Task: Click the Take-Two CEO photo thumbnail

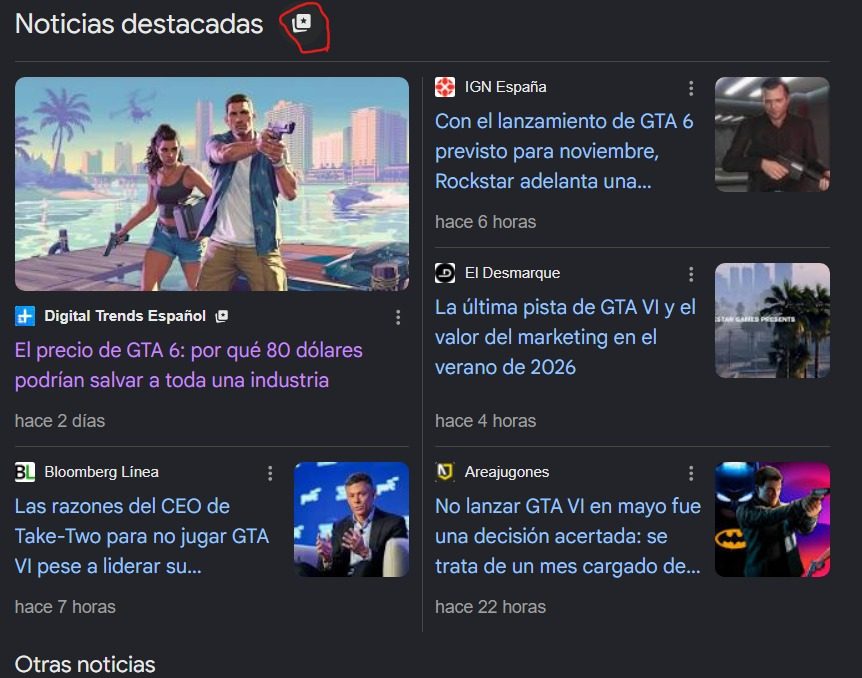Action: 351,520
